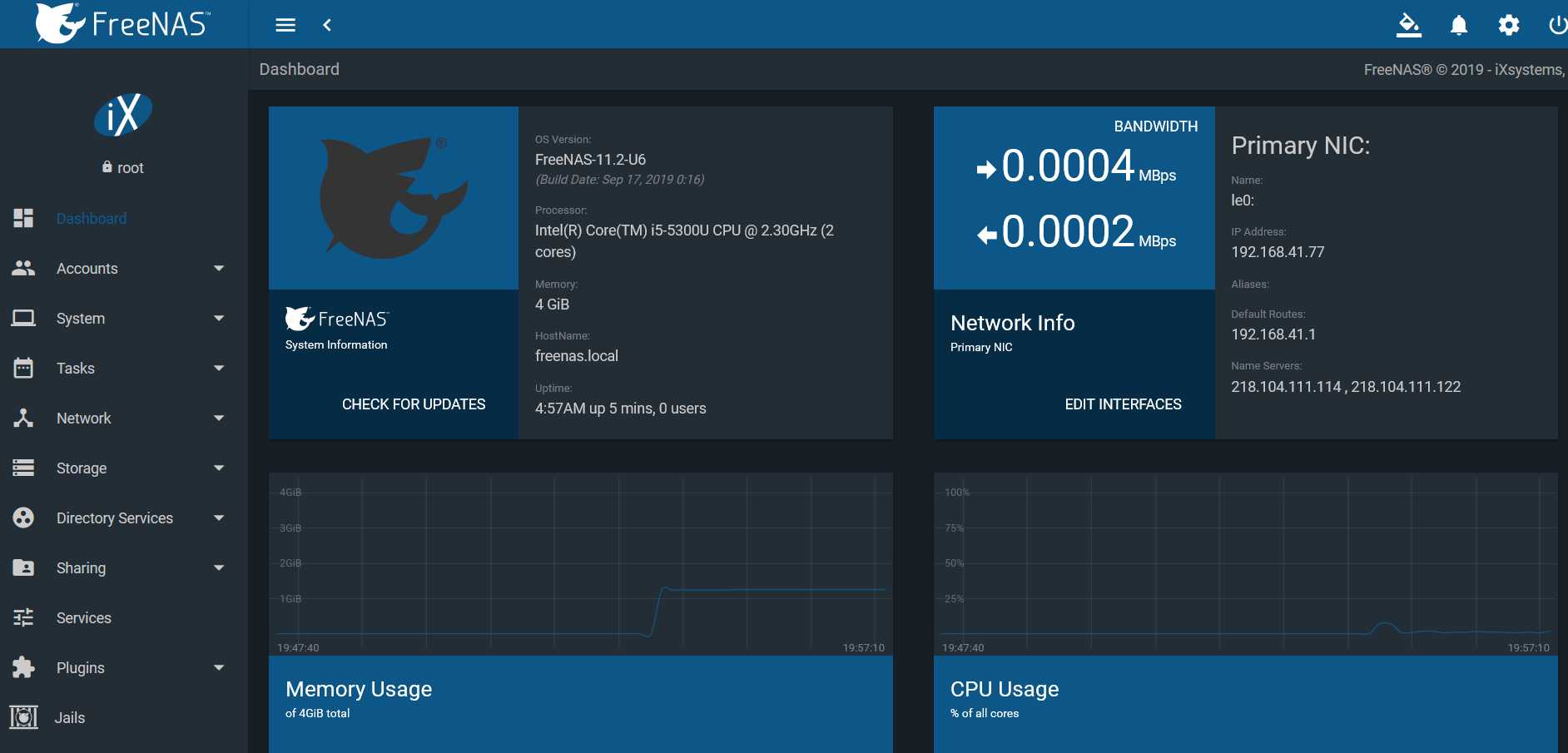Collapse sidebar with the back chevron

tap(327, 25)
